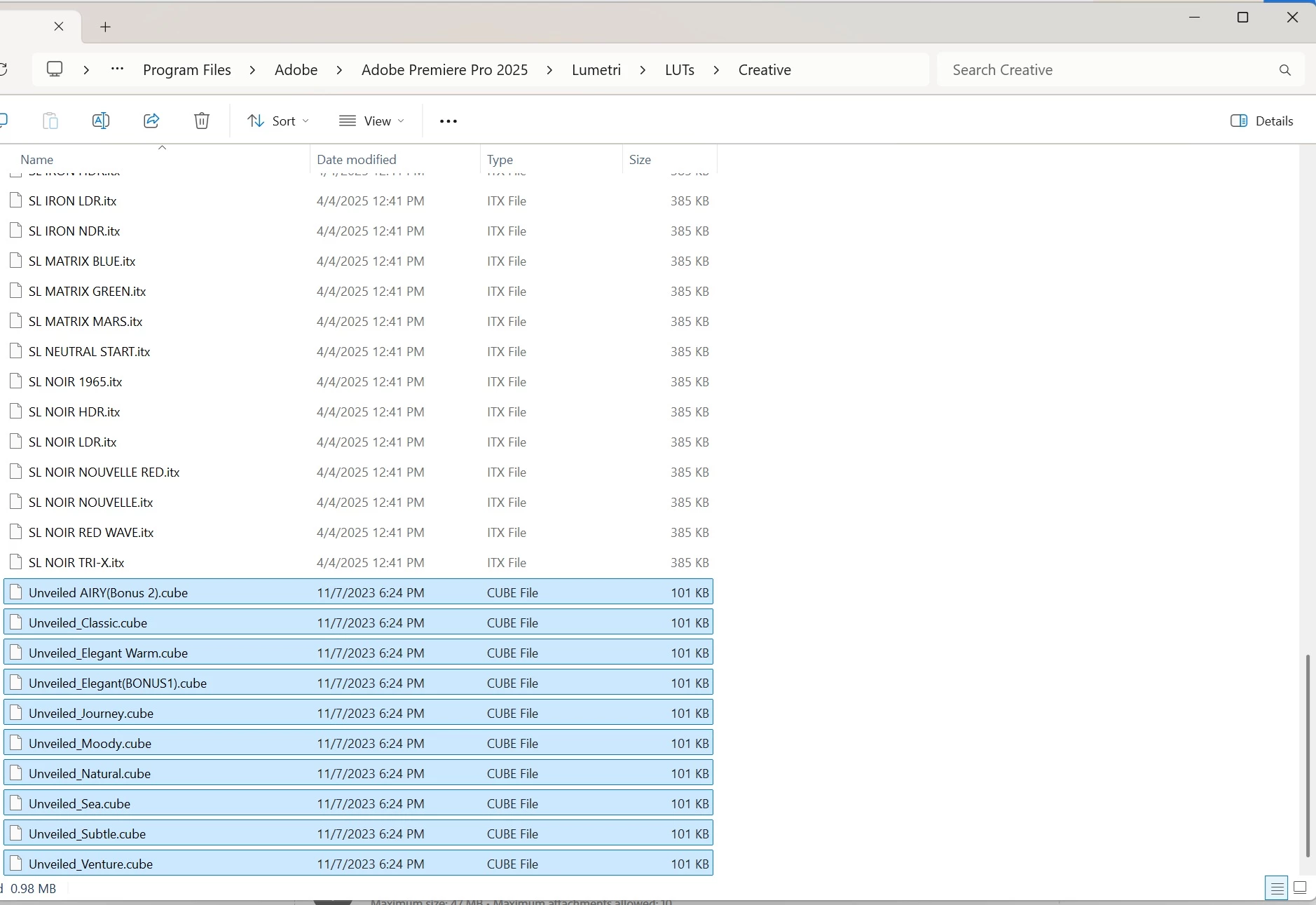Screen dimensions: 1316x905
Task: Click file icon of Unveiled_Sea.cube
Action: (x=15, y=803)
